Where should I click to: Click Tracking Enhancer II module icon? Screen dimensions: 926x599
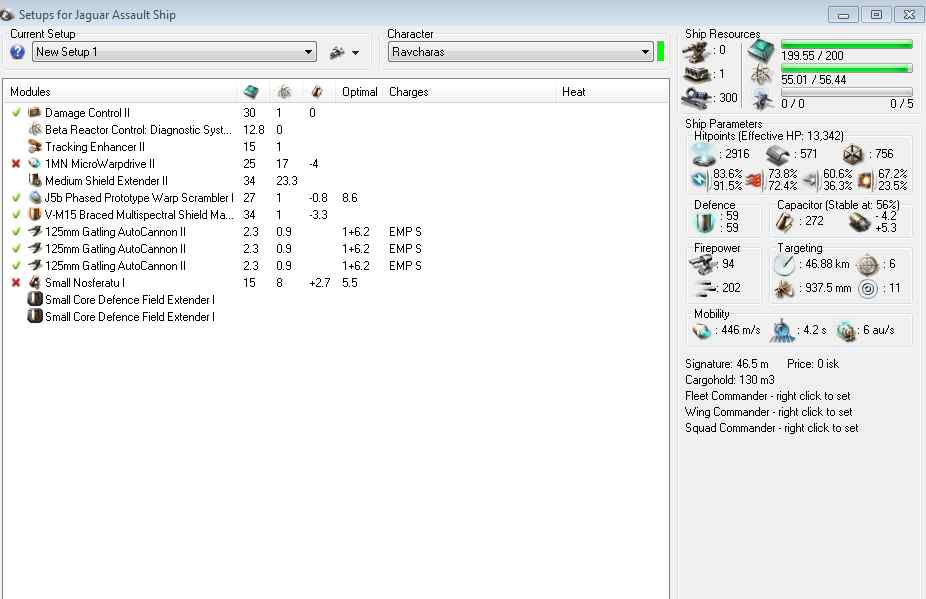tap(35, 147)
